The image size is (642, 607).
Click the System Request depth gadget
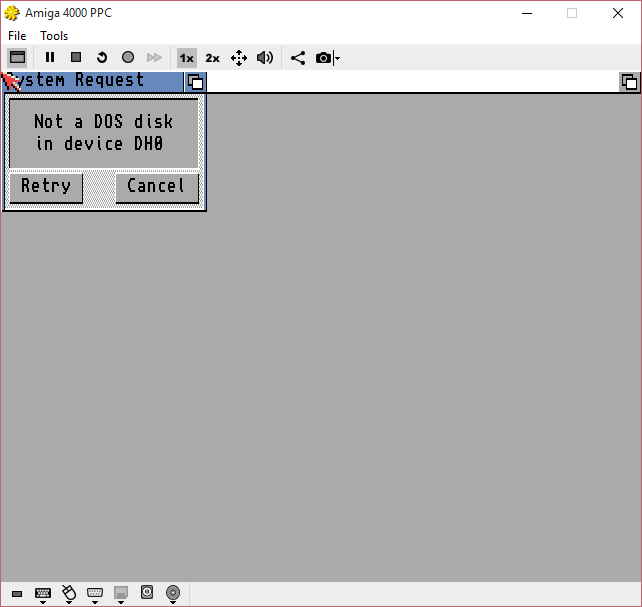(x=195, y=82)
